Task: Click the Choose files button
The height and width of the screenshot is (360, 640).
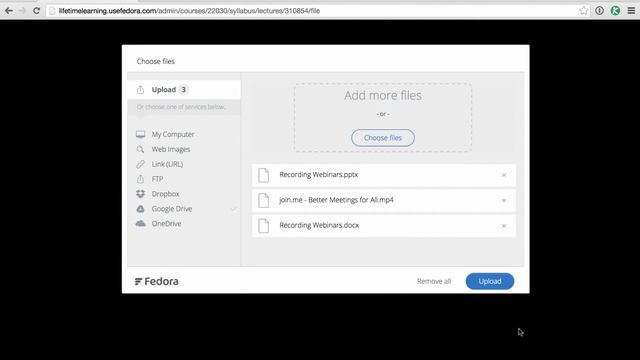Action: 383,138
